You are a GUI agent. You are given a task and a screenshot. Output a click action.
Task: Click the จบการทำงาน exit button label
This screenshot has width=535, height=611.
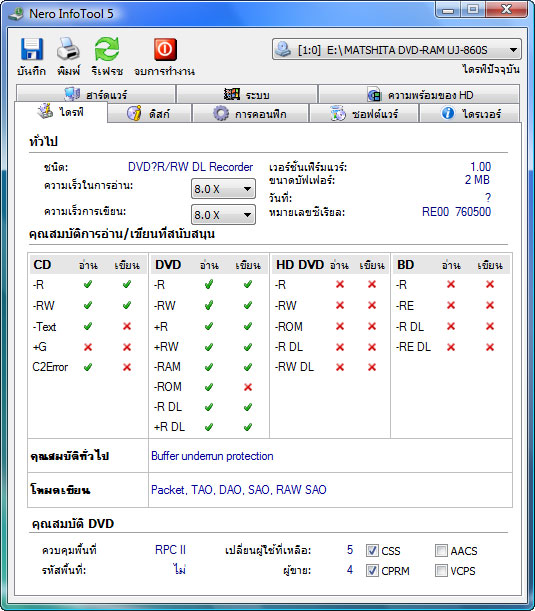click(164, 71)
